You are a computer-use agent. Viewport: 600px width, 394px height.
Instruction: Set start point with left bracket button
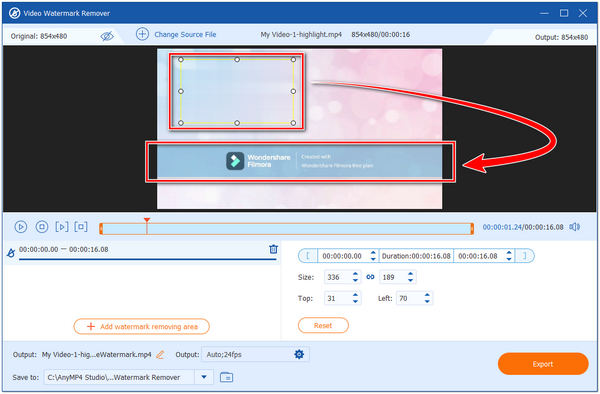[308, 256]
